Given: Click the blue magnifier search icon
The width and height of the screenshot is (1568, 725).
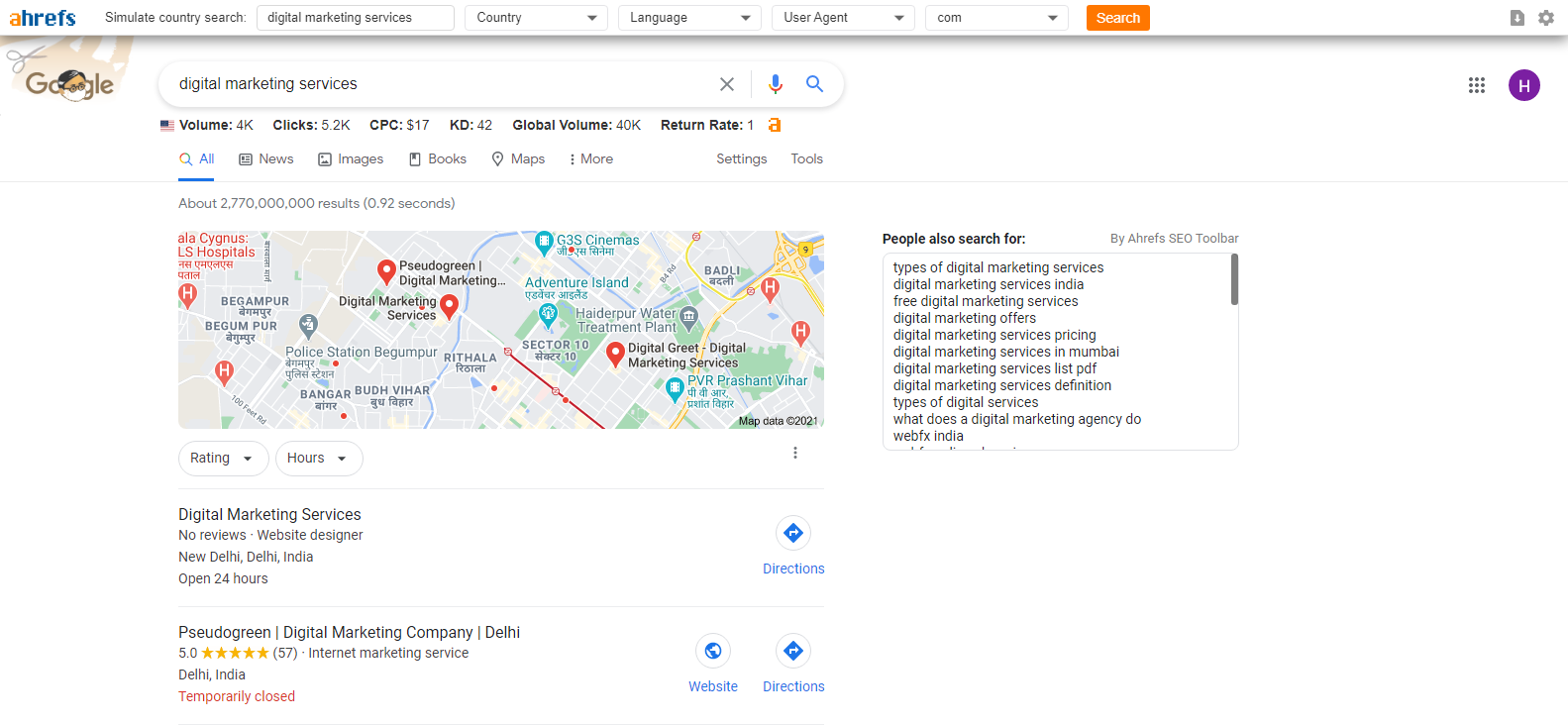Looking at the screenshot, I should coord(814,84).
